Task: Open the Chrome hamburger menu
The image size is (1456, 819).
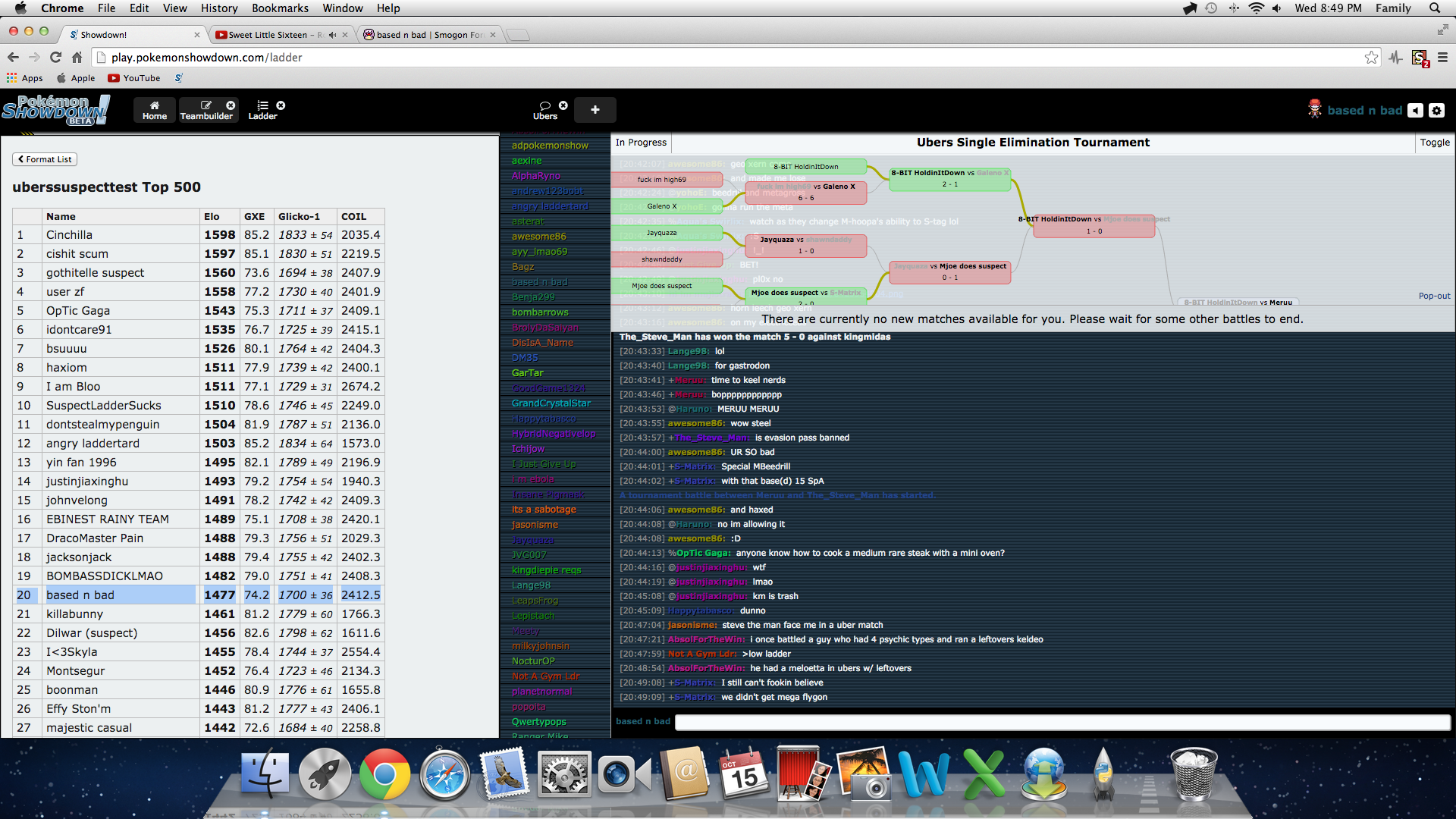Action: point(1442,58)
